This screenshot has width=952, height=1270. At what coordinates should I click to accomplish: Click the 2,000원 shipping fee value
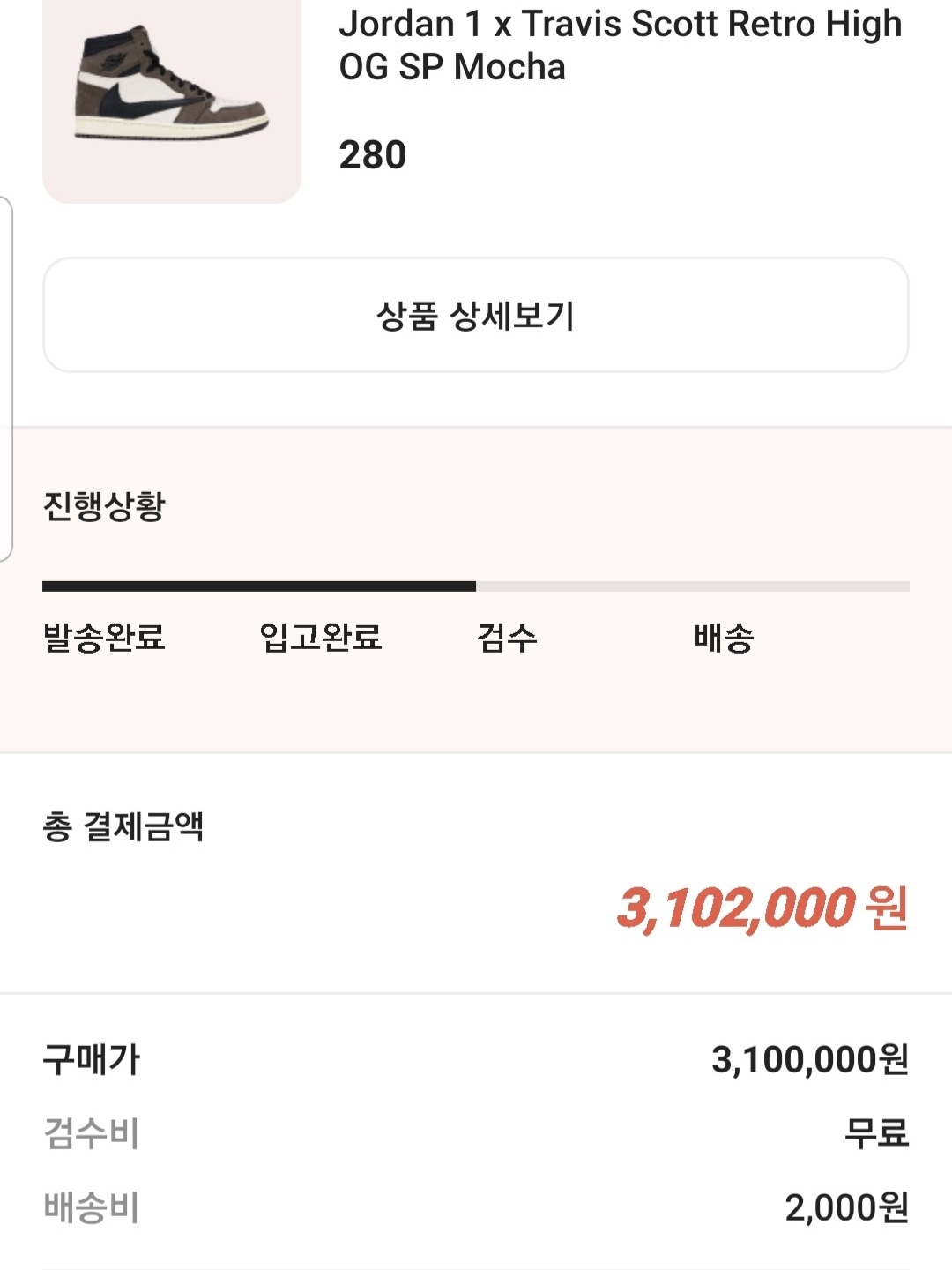(847, 1207)
